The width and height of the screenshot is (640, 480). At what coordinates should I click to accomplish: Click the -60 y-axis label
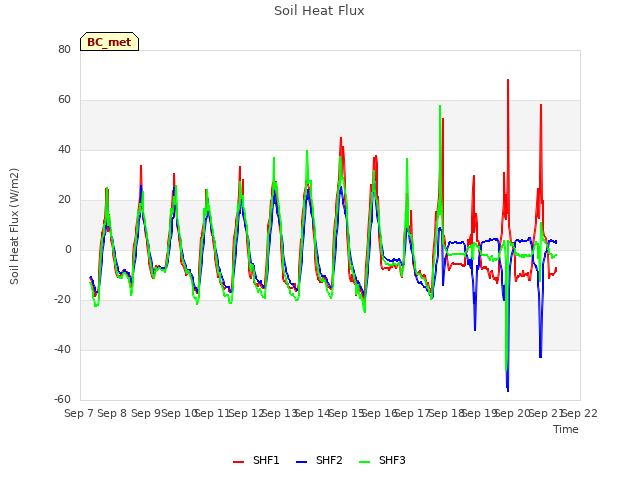click(62, 399)
